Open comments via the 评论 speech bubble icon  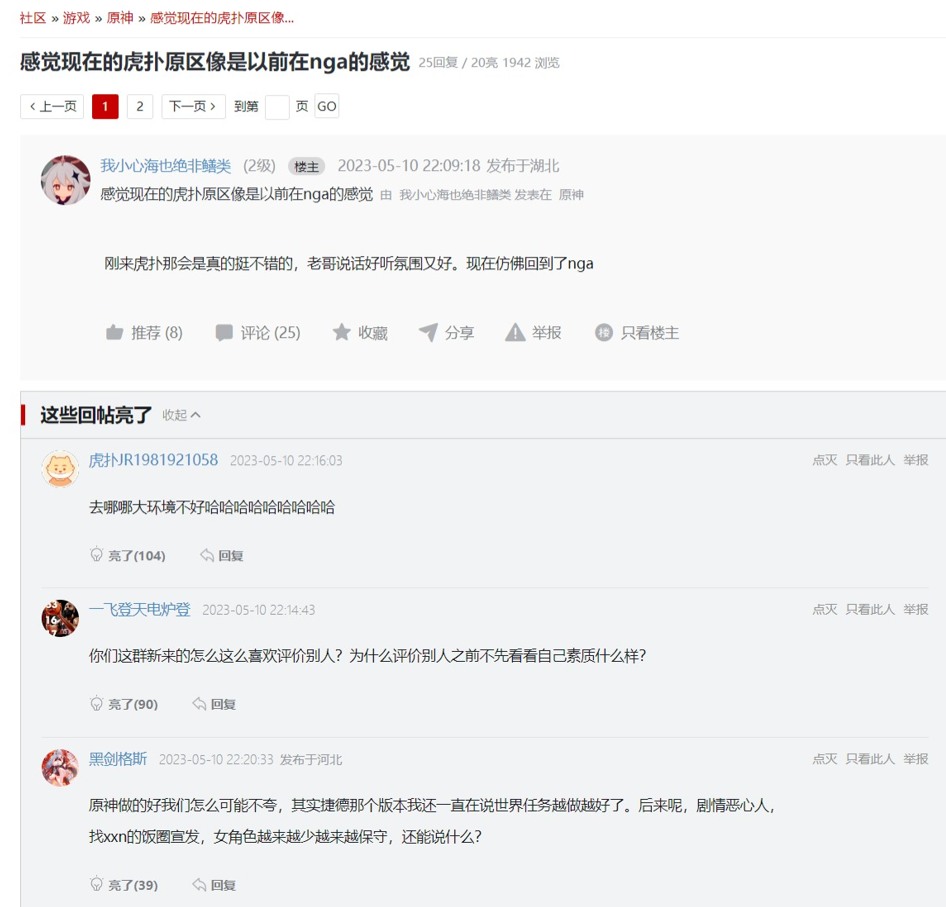[224, 333]
